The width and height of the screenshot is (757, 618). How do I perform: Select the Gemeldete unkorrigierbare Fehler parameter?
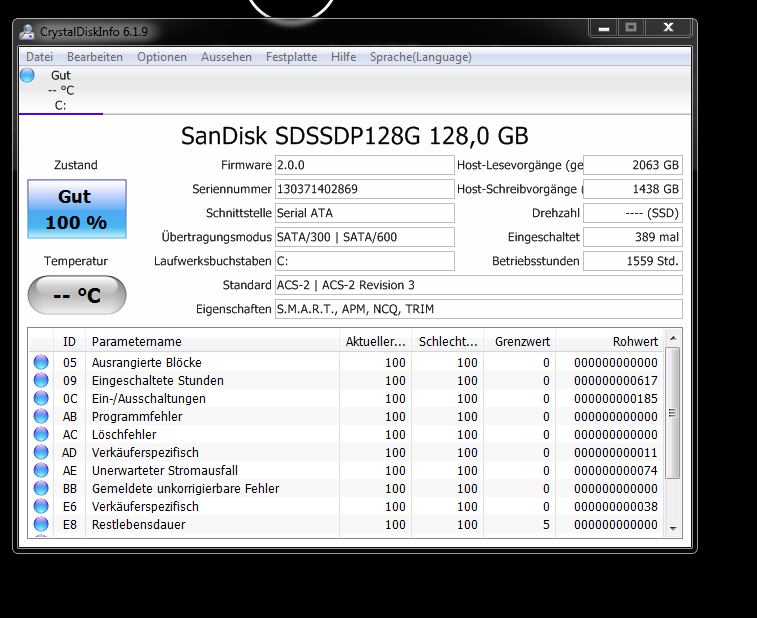coord(185,489)
